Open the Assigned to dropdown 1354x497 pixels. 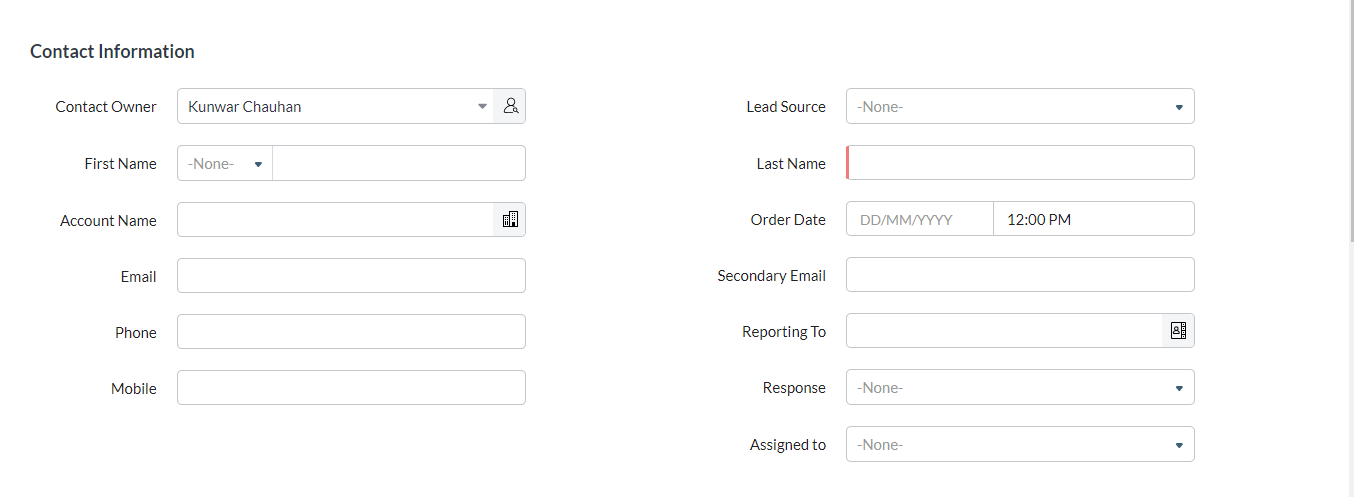1020,445
